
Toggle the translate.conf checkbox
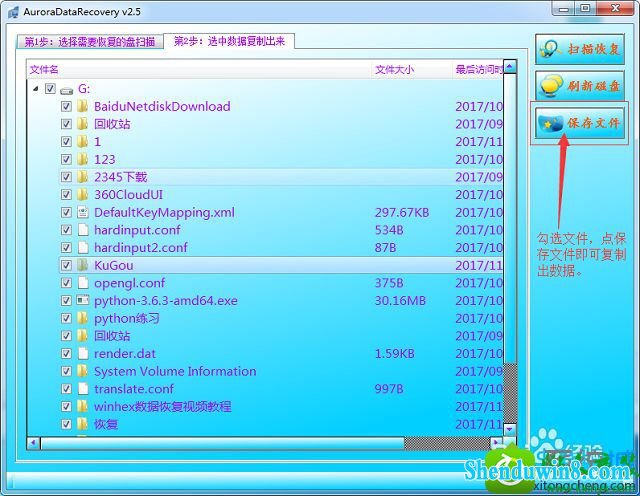click(x=66, y=389)
